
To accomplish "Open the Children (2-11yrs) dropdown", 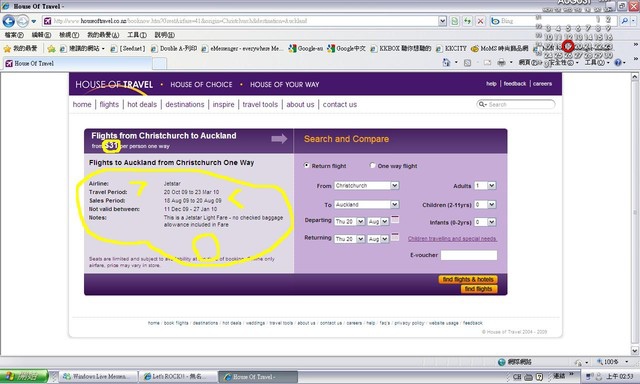I will (x=492, y=204).
